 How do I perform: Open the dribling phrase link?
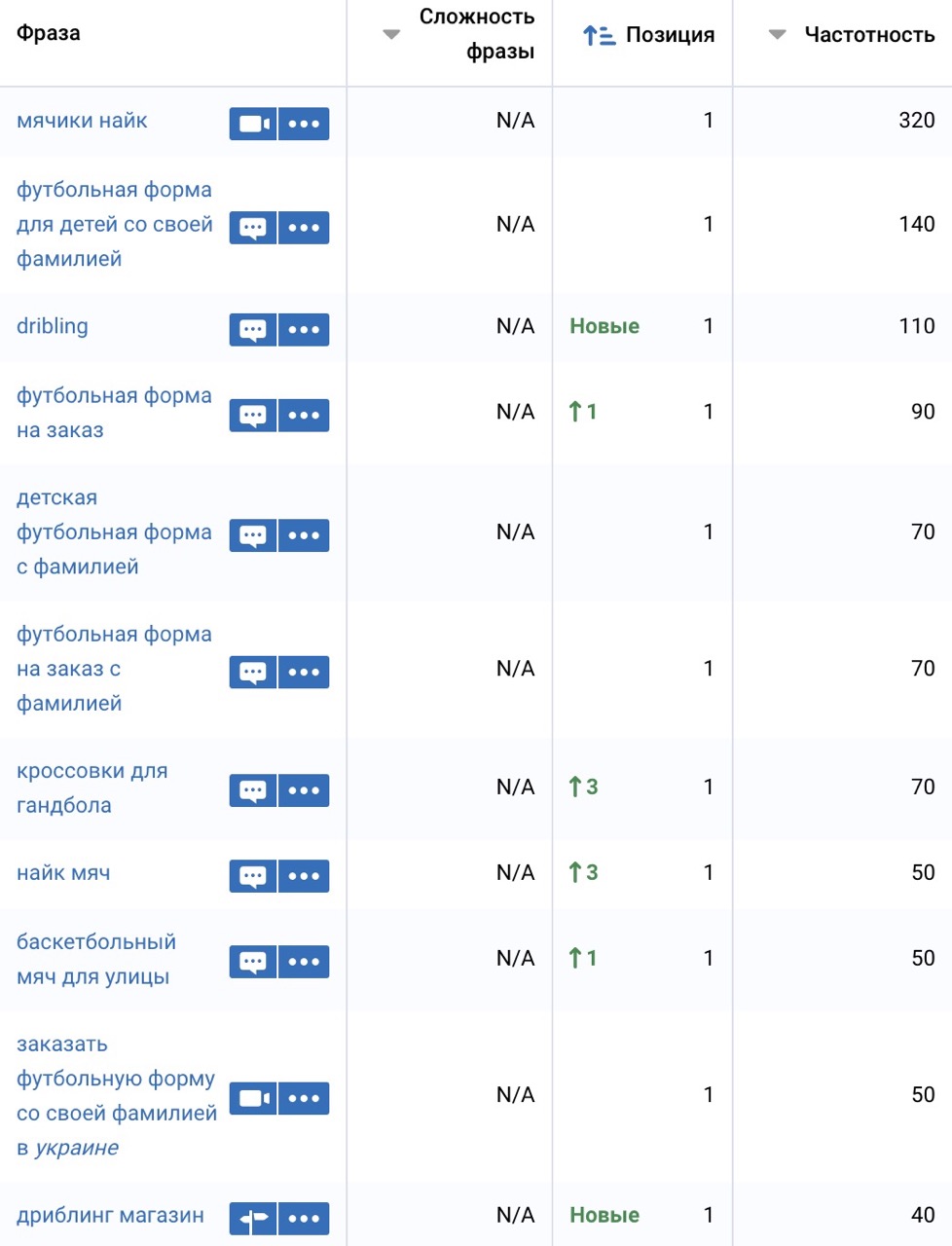[x=53, y=326]
